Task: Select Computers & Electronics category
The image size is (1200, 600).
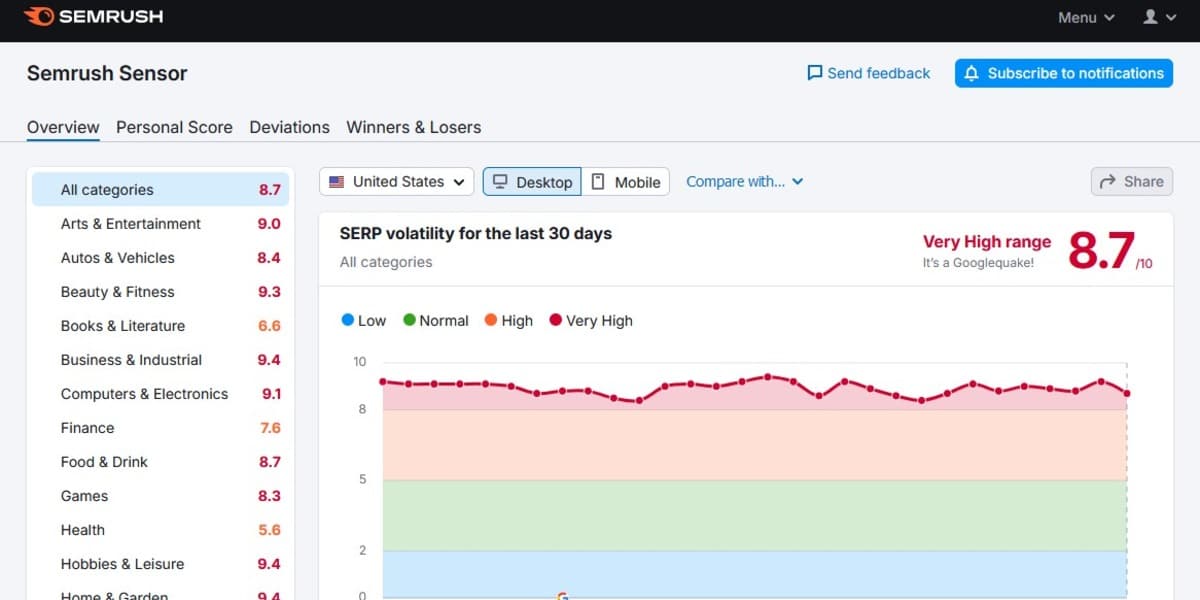Action: pos(160,394)
